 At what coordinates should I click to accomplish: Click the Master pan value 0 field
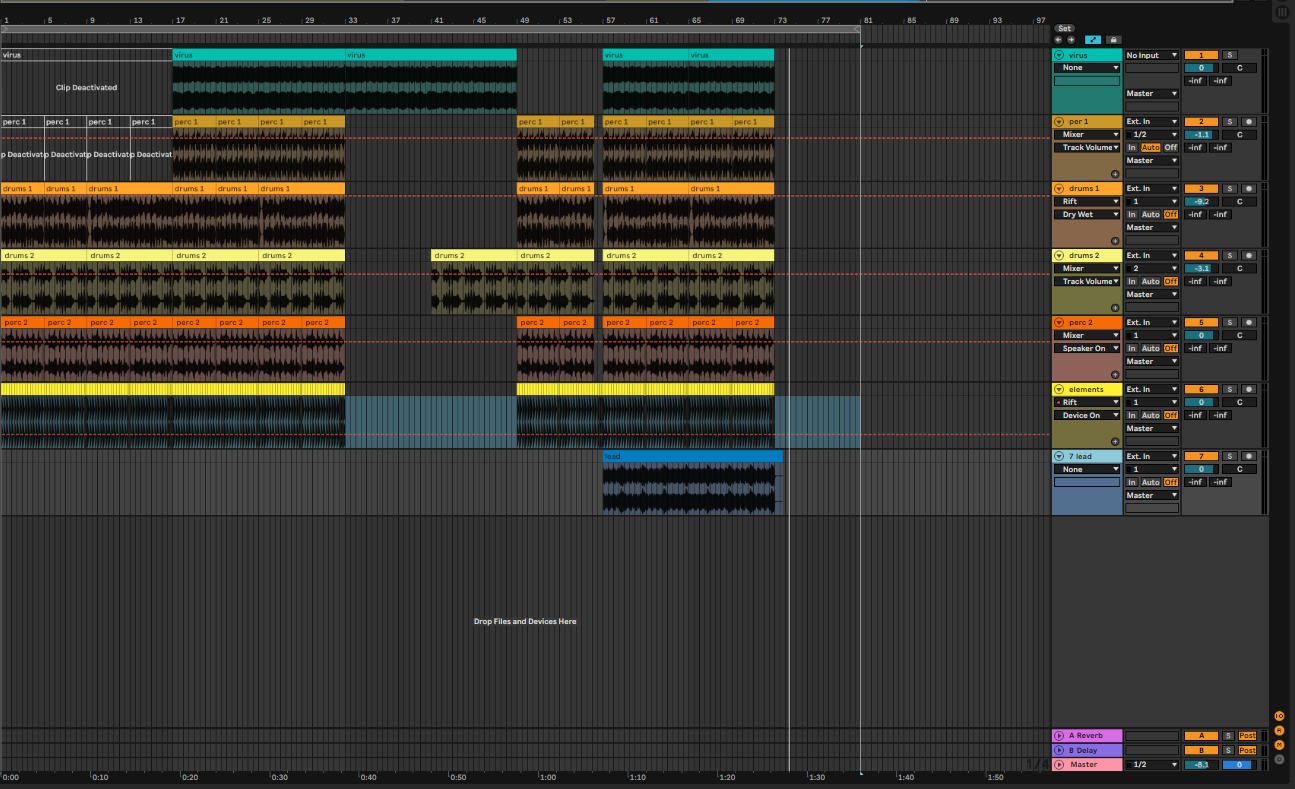pos(1238,764)
